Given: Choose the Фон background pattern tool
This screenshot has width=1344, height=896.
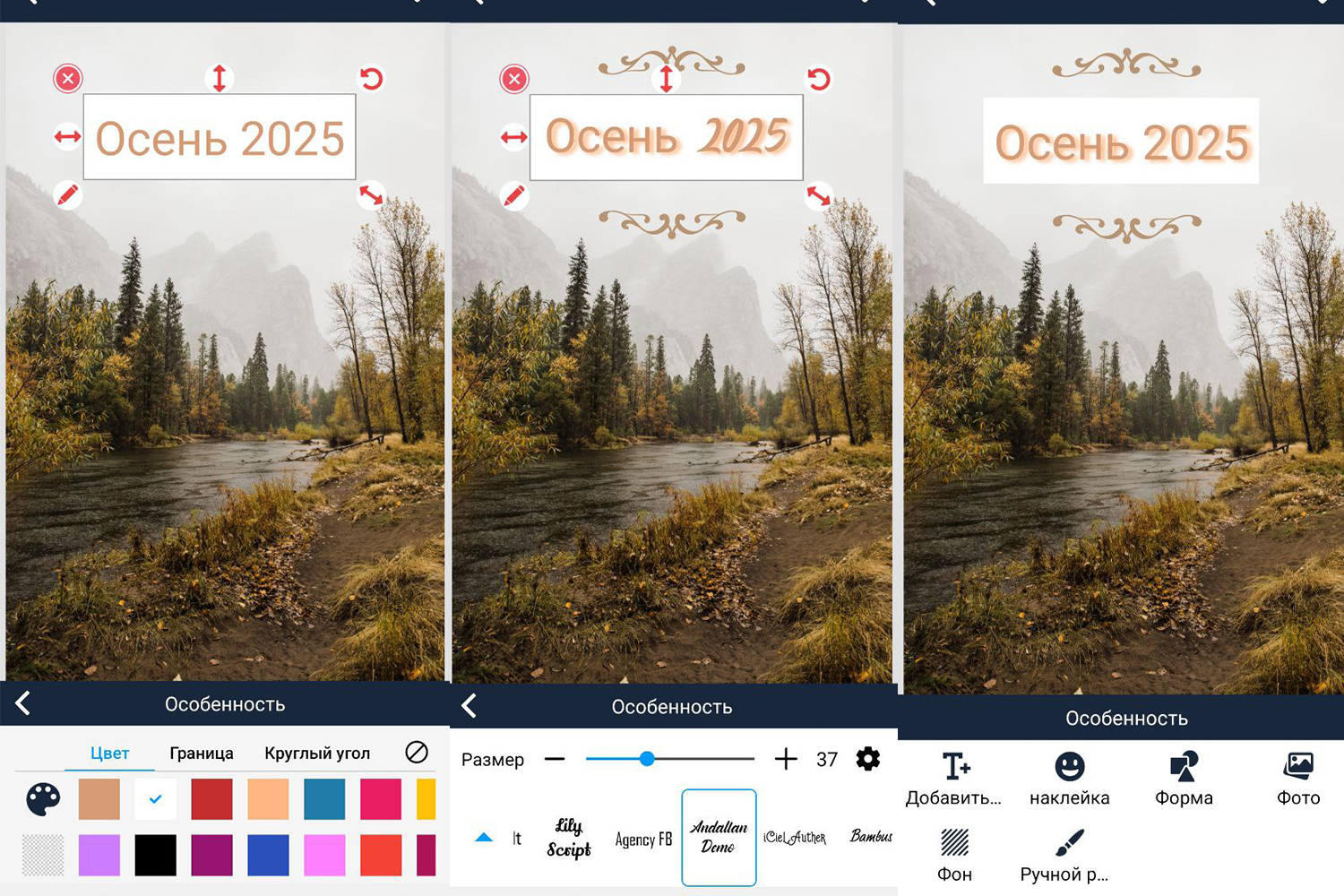Looking at the screenshot, I should click(x=954, y=843).
